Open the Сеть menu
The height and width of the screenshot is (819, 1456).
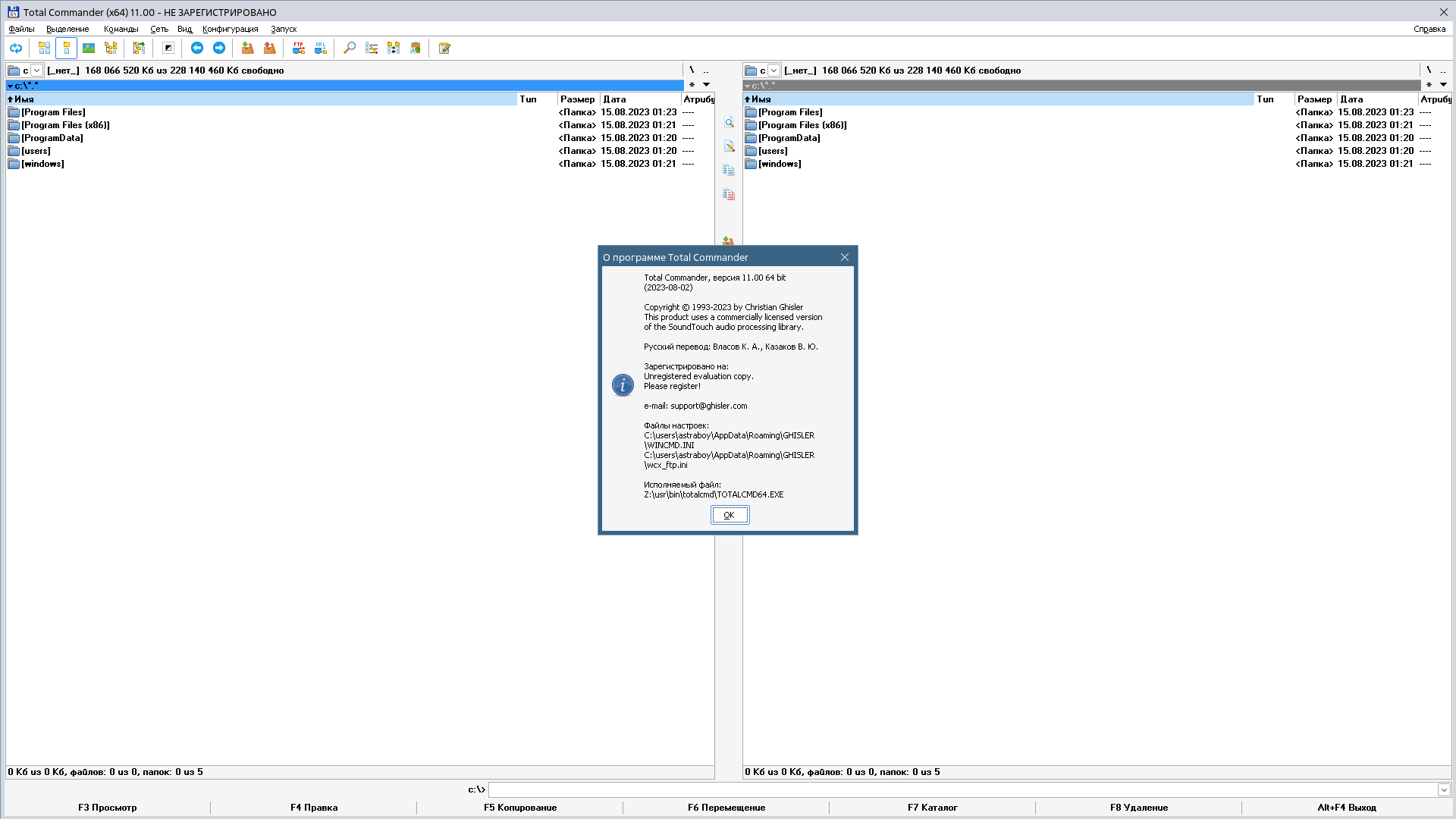point(159,29)
